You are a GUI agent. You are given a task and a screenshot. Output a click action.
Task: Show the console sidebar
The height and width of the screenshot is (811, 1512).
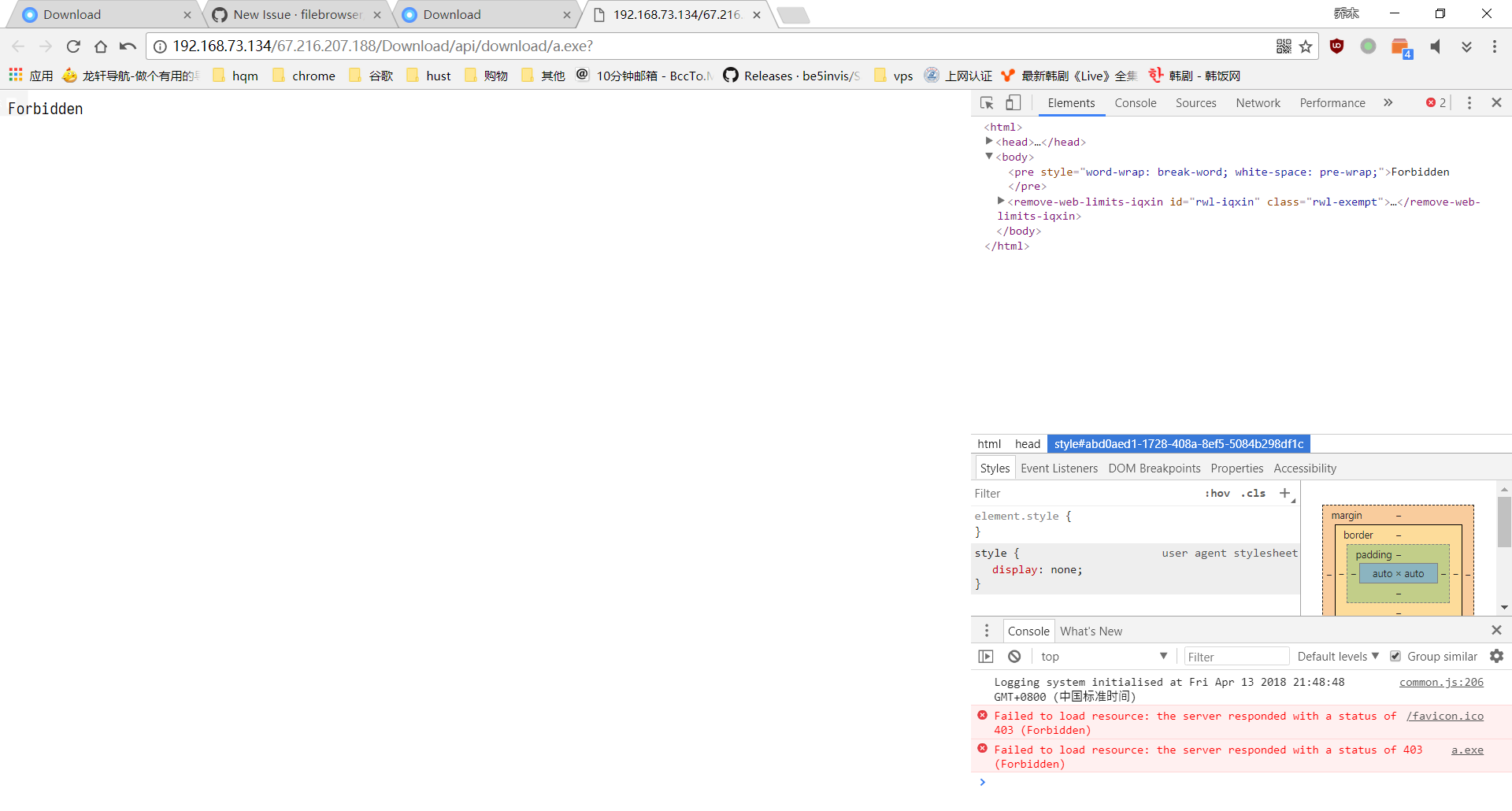coord(986,656)
